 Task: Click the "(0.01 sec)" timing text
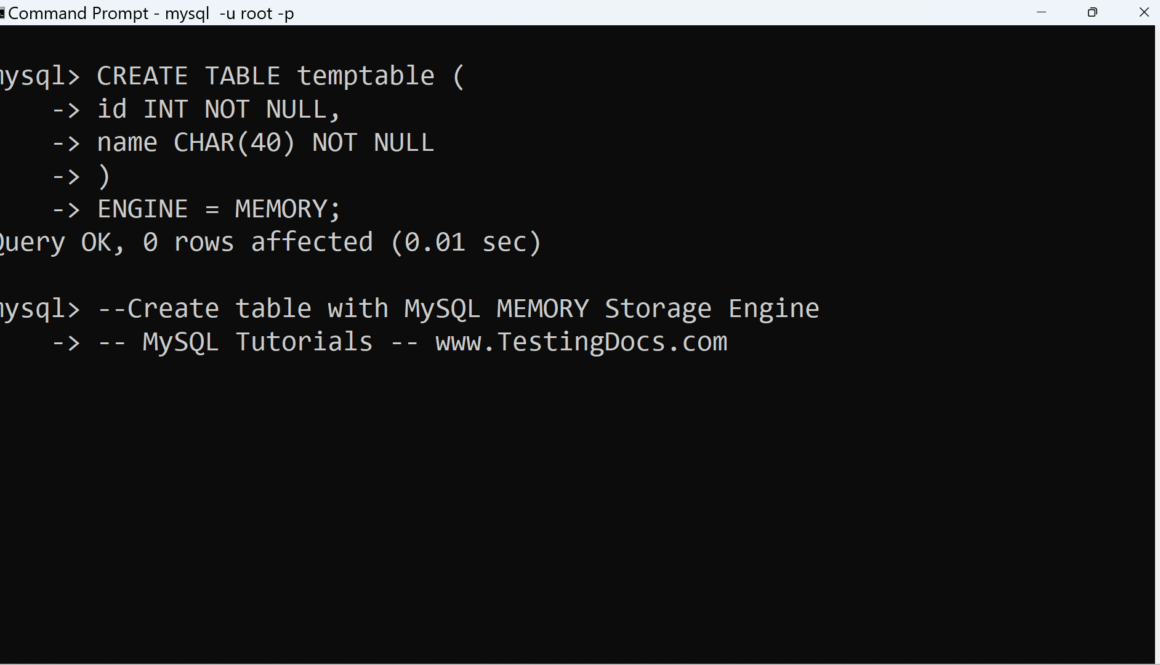[465, 242]
